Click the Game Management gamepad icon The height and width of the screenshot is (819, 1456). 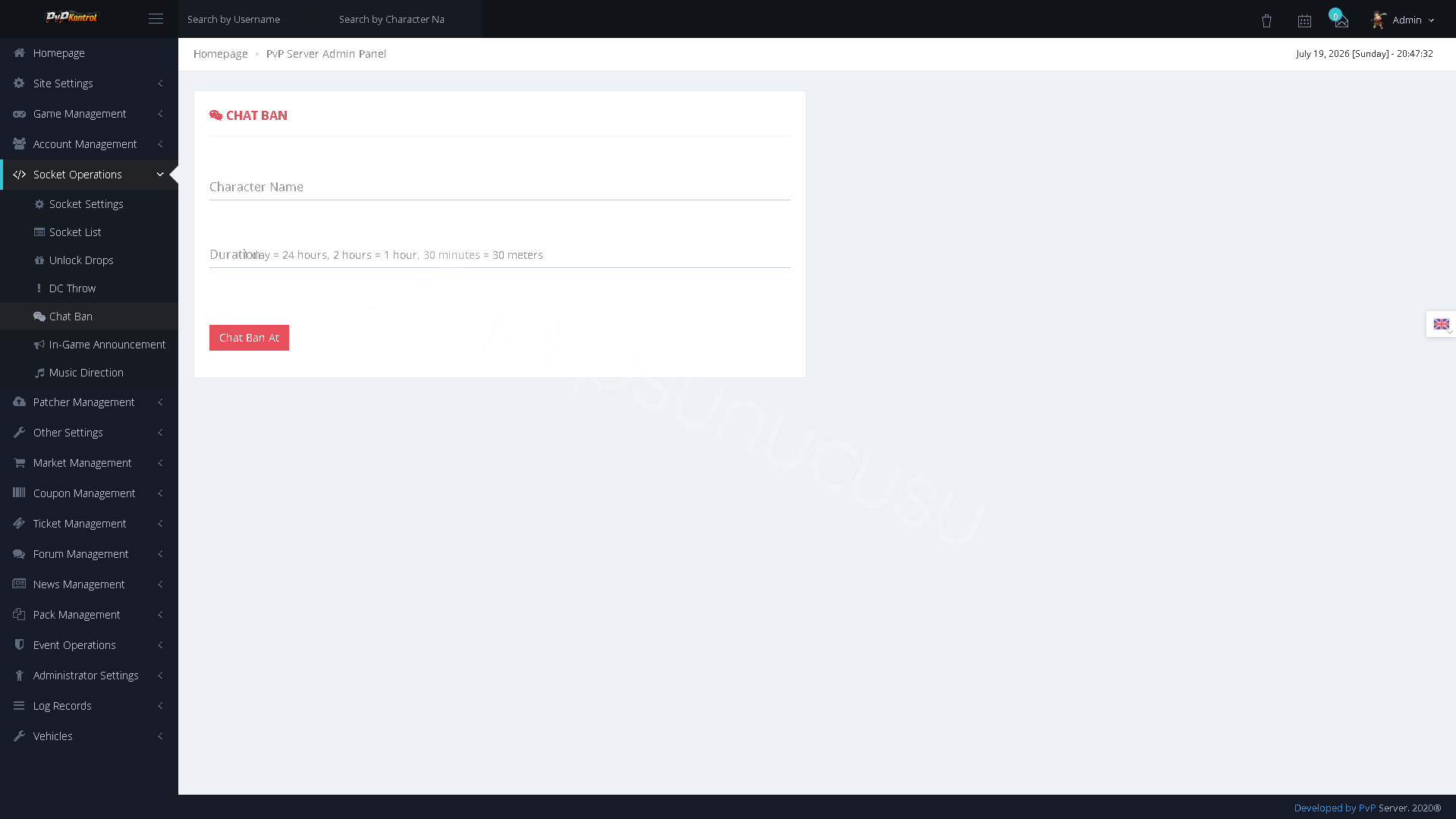tap(19, 114)
